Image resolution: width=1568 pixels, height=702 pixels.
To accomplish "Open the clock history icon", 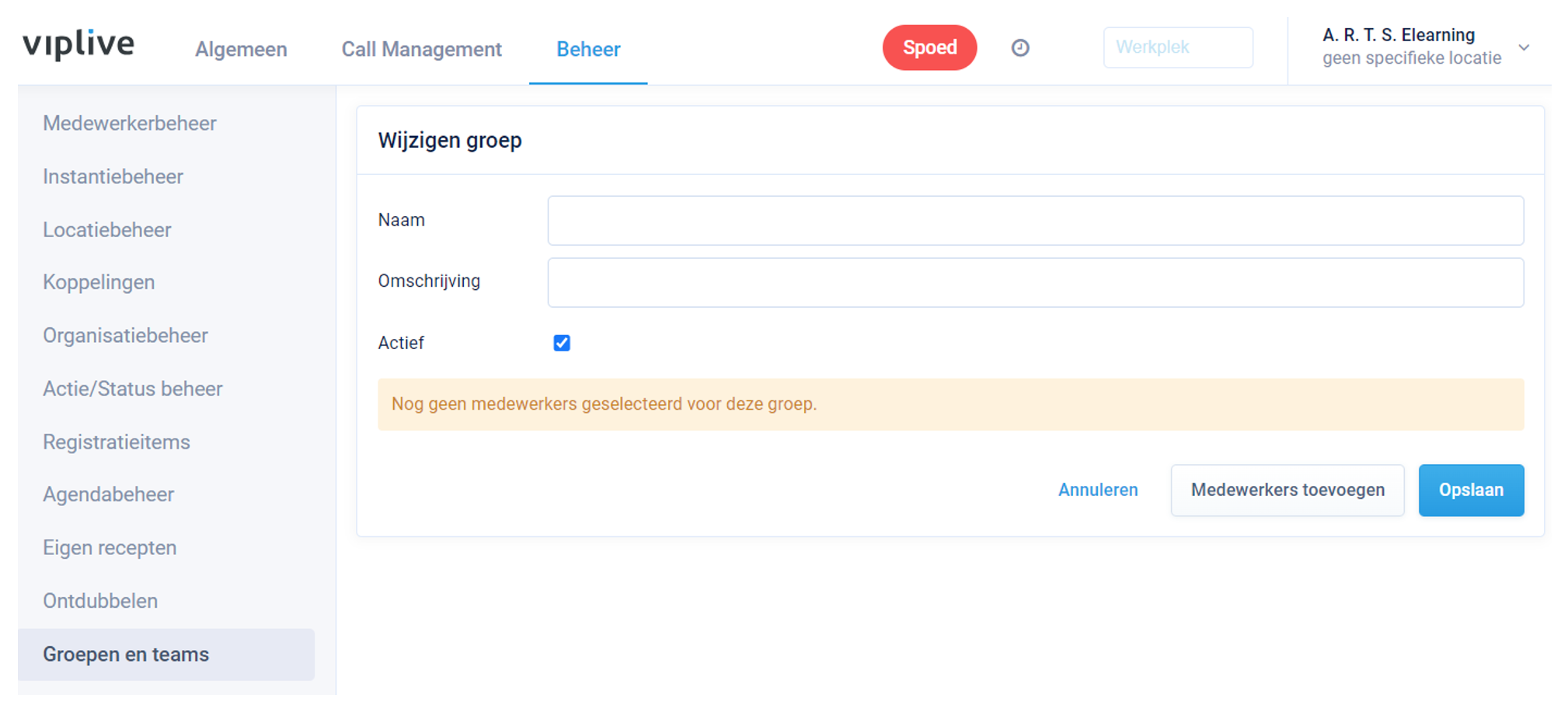I will tap(1020, 48).
